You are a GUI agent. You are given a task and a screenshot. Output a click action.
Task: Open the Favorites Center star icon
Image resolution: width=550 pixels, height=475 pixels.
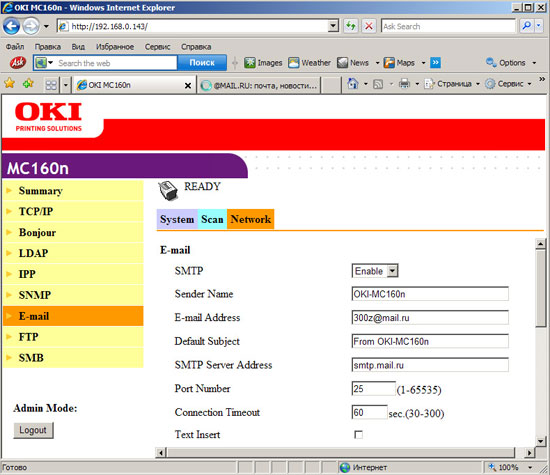pos(9,83)
